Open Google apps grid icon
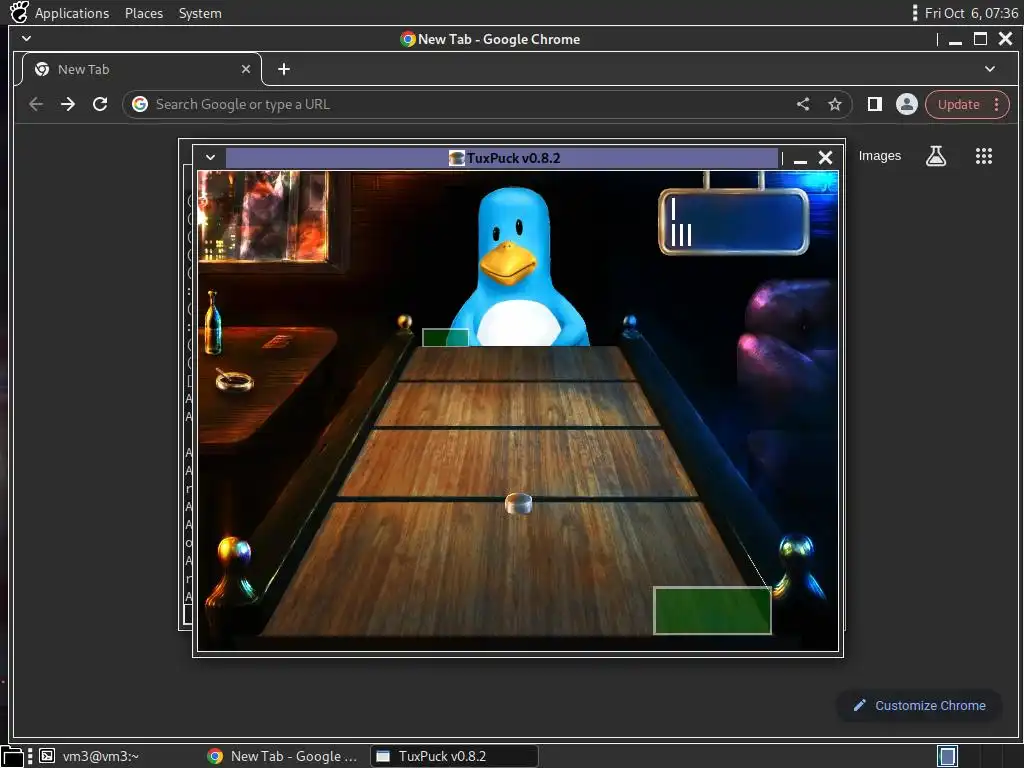This screenshot has width=1024, height=768. (984, 156)
